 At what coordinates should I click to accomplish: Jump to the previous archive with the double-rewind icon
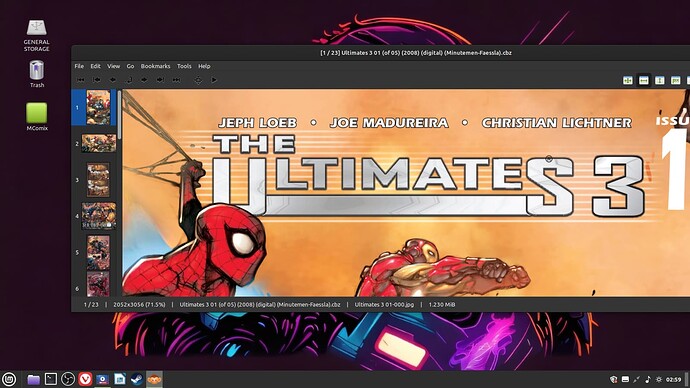click(x=81, y=80)
